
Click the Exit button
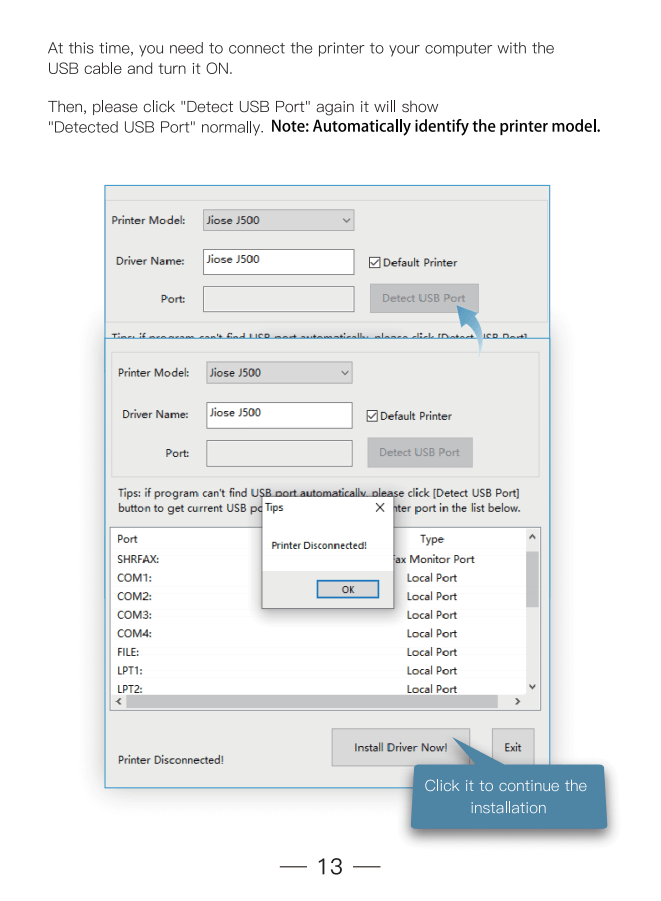pyautogui.click(x=513, y=747)
